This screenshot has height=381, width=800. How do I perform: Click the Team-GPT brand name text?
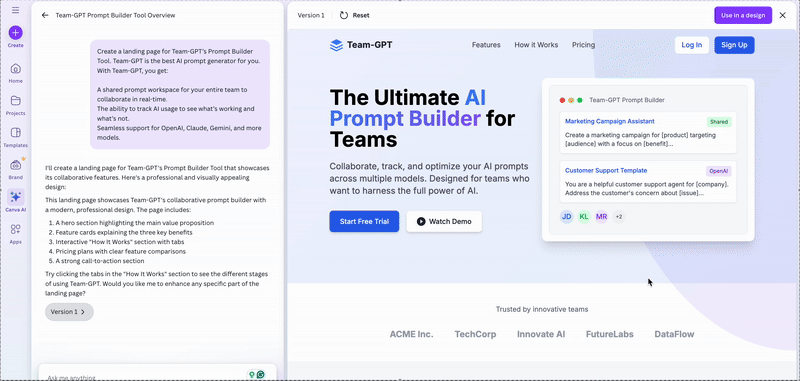tap(370, 45)
